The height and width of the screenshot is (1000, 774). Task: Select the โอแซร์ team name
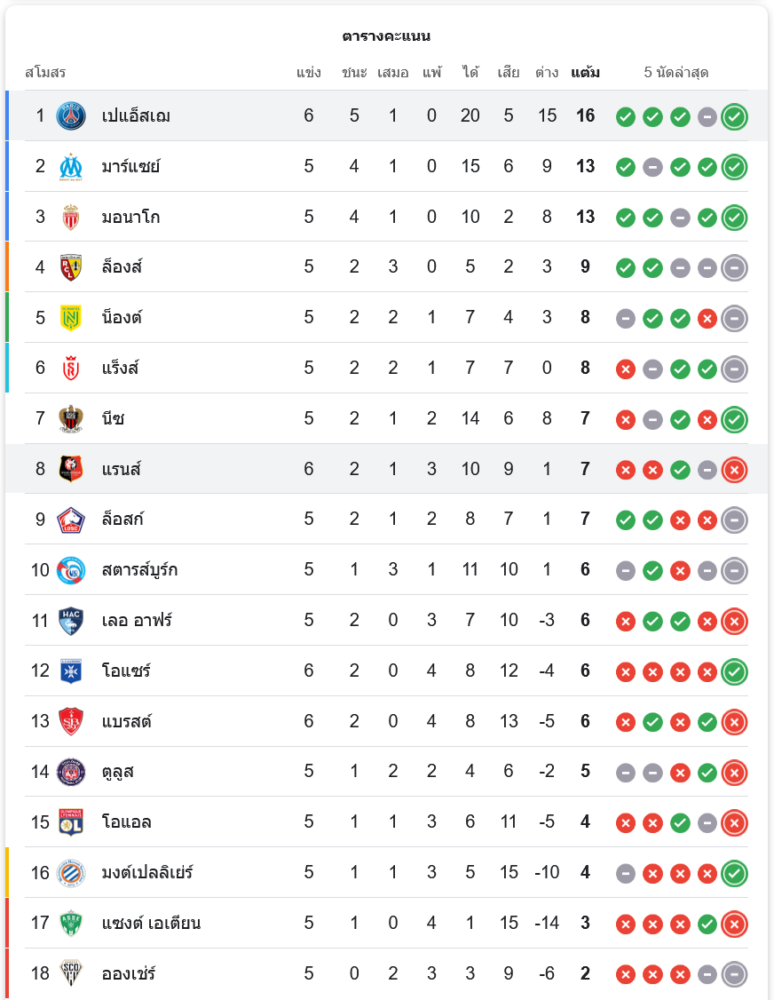pyautogui.click(x=126, y=671)
